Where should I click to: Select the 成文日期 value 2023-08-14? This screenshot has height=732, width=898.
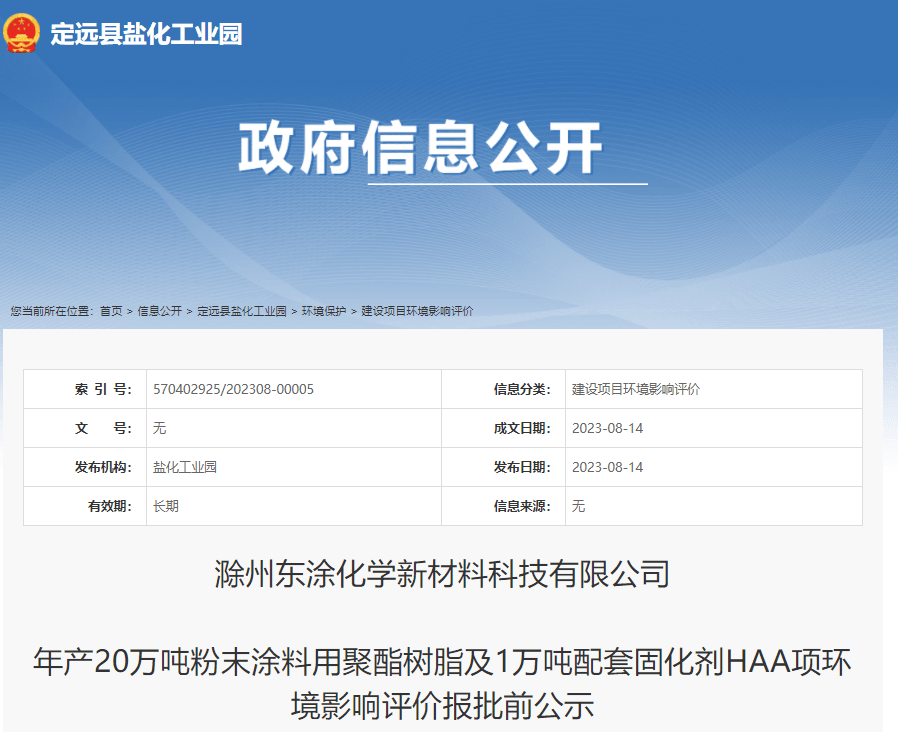click(x=607, y=428)
